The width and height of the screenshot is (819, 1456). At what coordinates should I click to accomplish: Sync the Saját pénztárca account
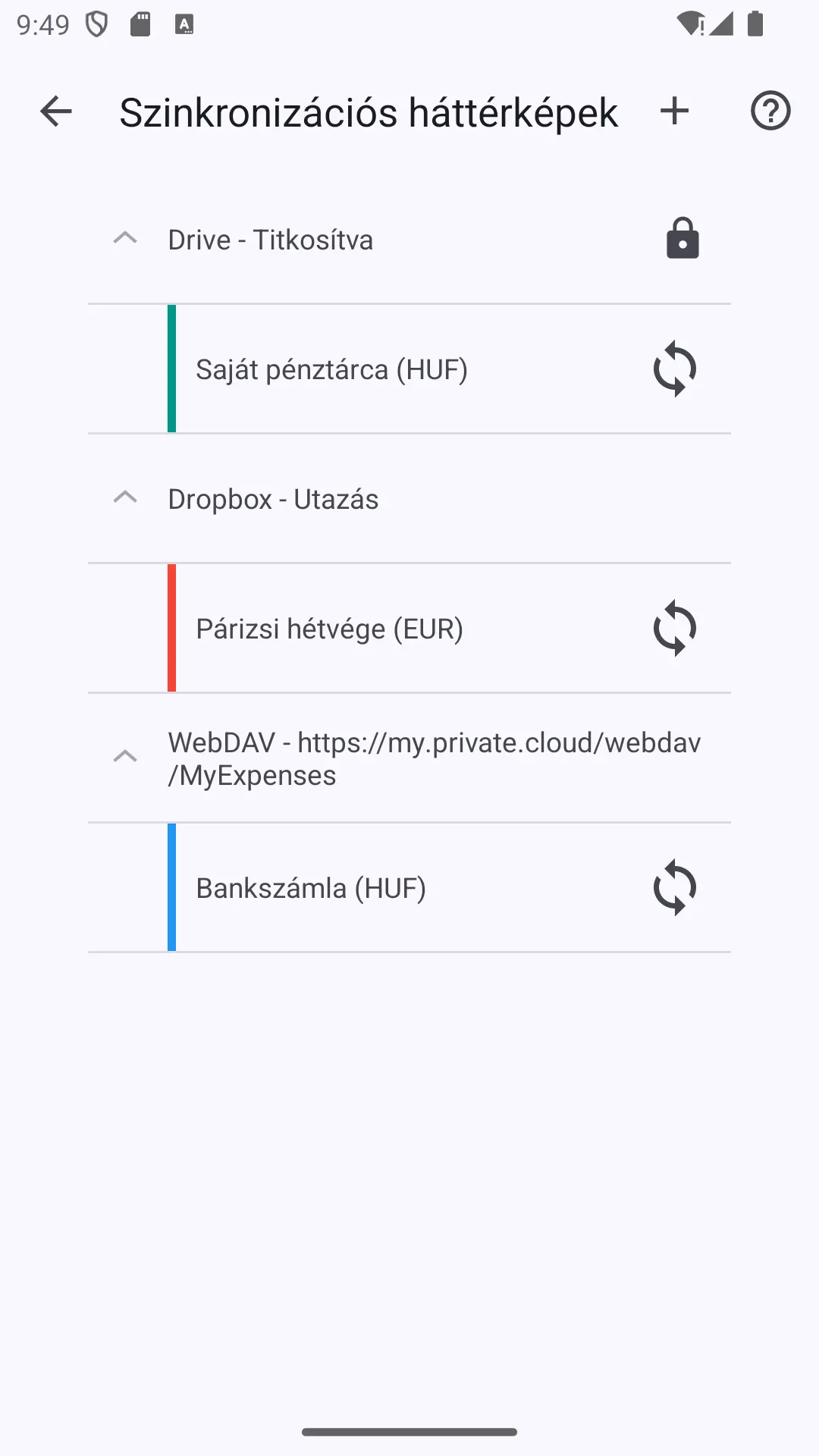click(x=675, y=369)
